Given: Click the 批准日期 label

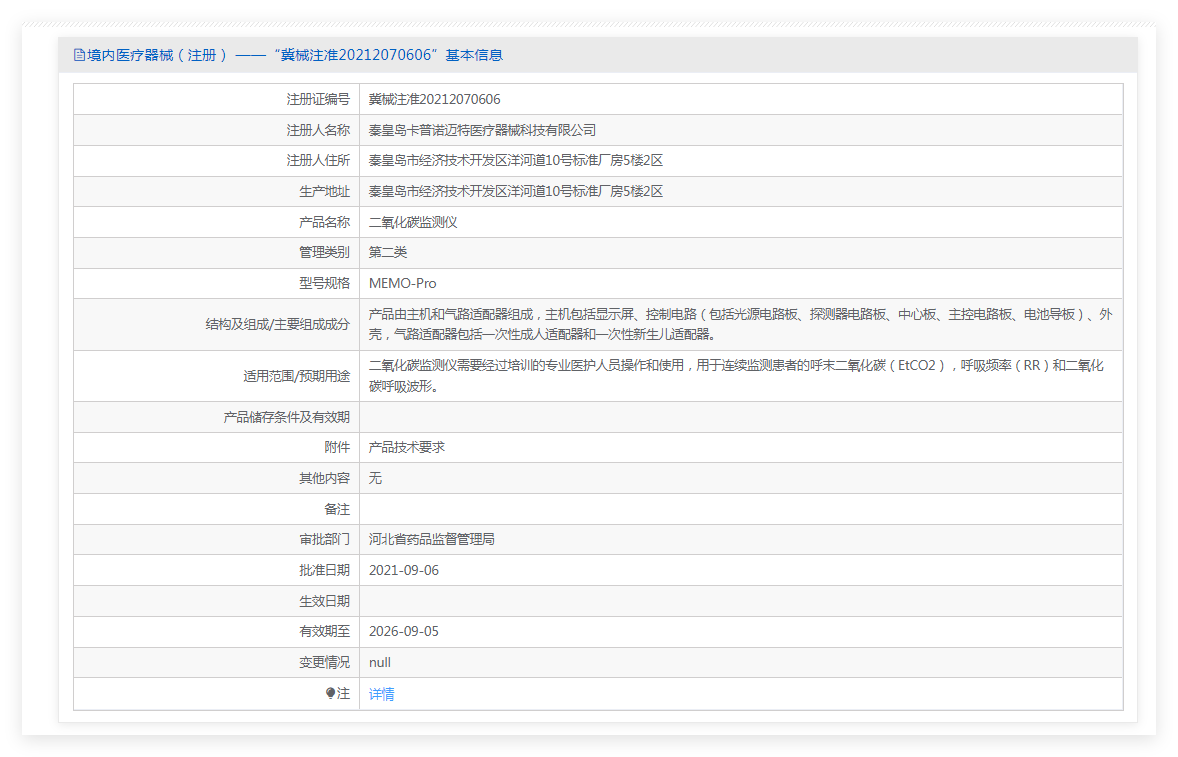Looking at the screenshot, I should tap(325, 570).
